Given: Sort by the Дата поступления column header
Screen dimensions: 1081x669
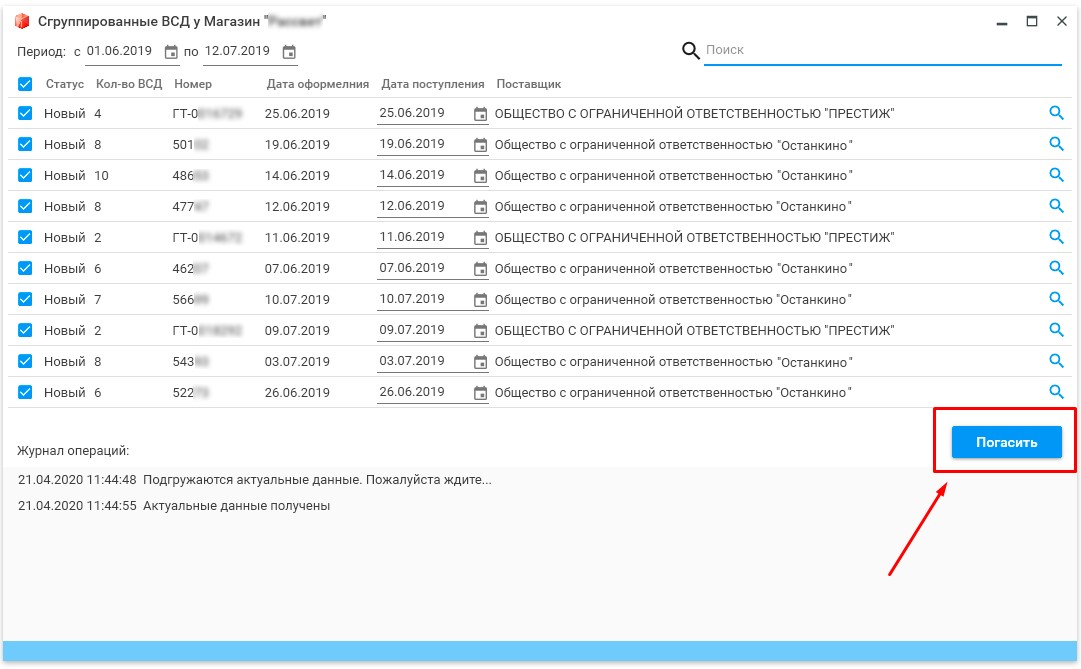Looking at the screenshot, I should pyautogui.click(x=433, y=84).
